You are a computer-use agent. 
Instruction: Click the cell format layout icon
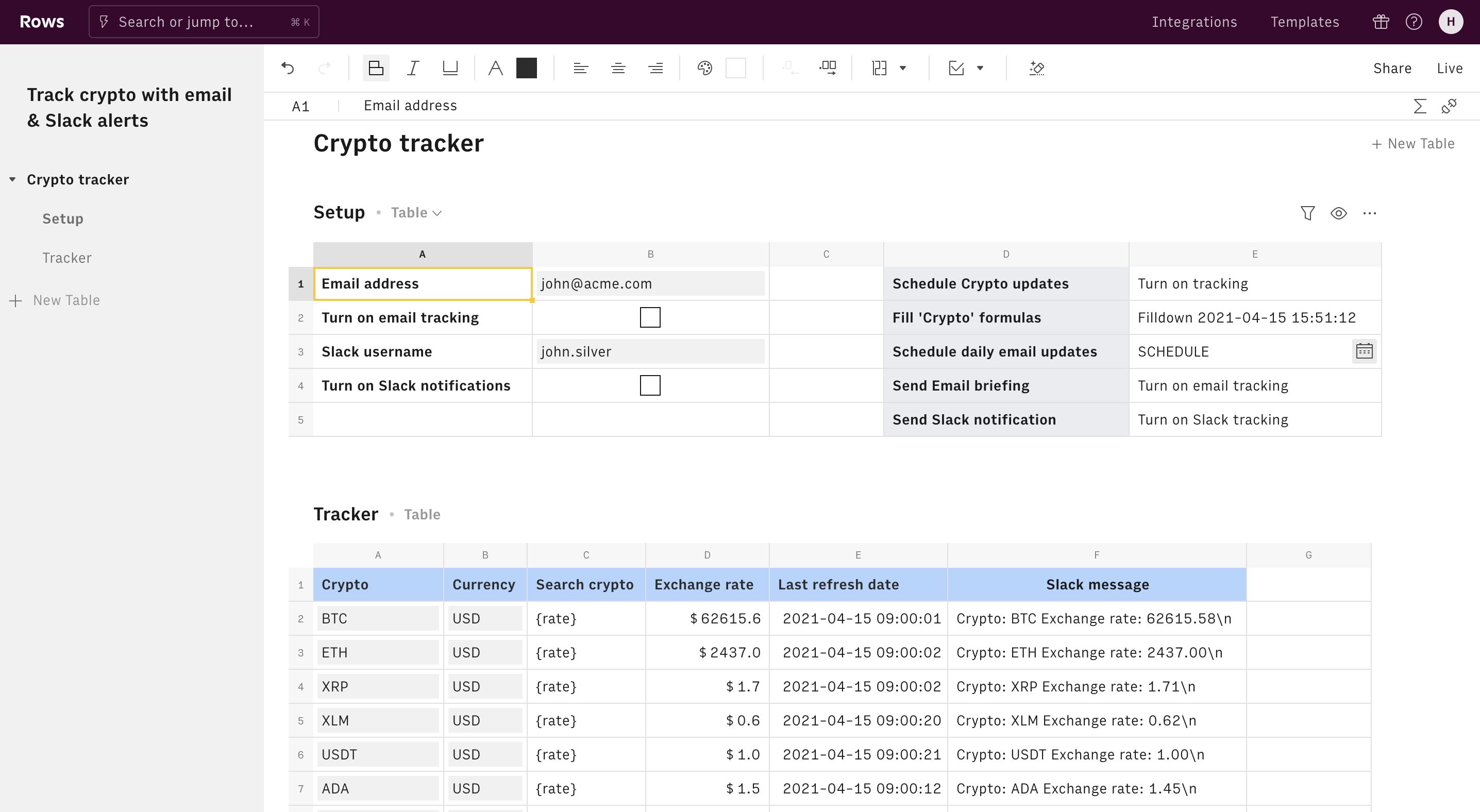(879, 69)
